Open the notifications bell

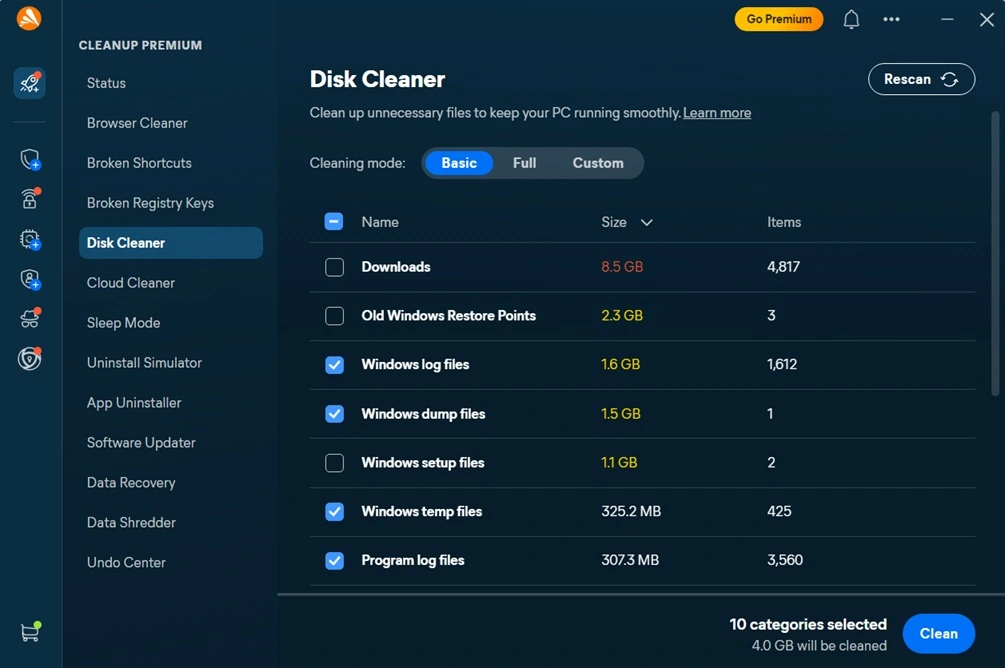[x=851, y=19]
